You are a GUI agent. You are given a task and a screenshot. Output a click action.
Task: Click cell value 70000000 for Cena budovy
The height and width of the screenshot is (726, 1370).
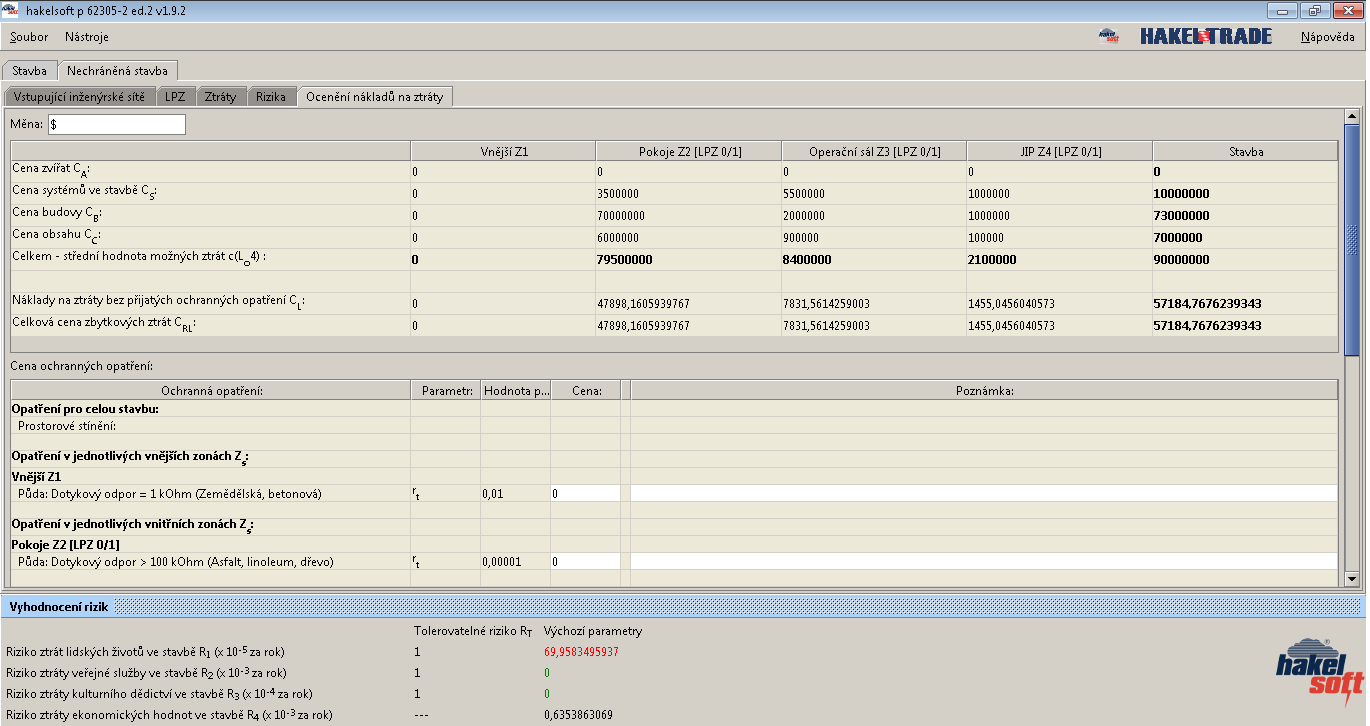coord(621,216)
